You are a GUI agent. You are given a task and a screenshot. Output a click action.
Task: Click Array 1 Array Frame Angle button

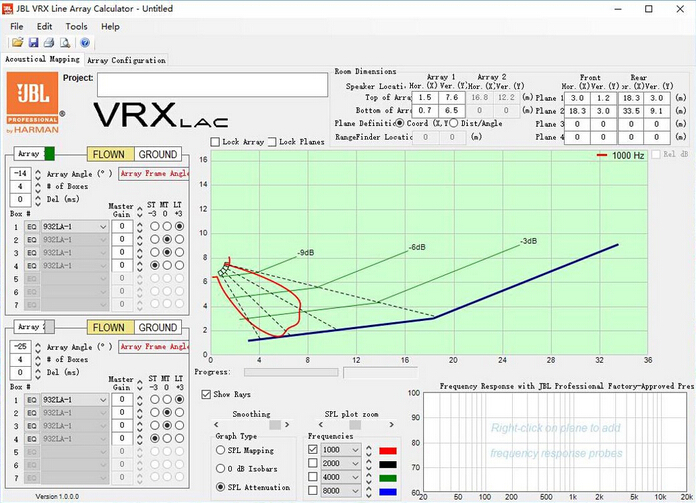point(154,174)
